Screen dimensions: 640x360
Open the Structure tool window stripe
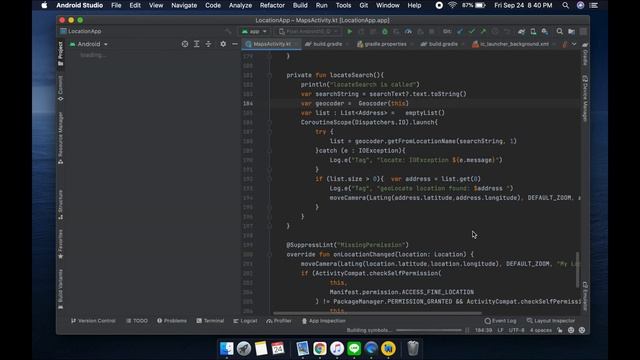(x=60, y=204)
